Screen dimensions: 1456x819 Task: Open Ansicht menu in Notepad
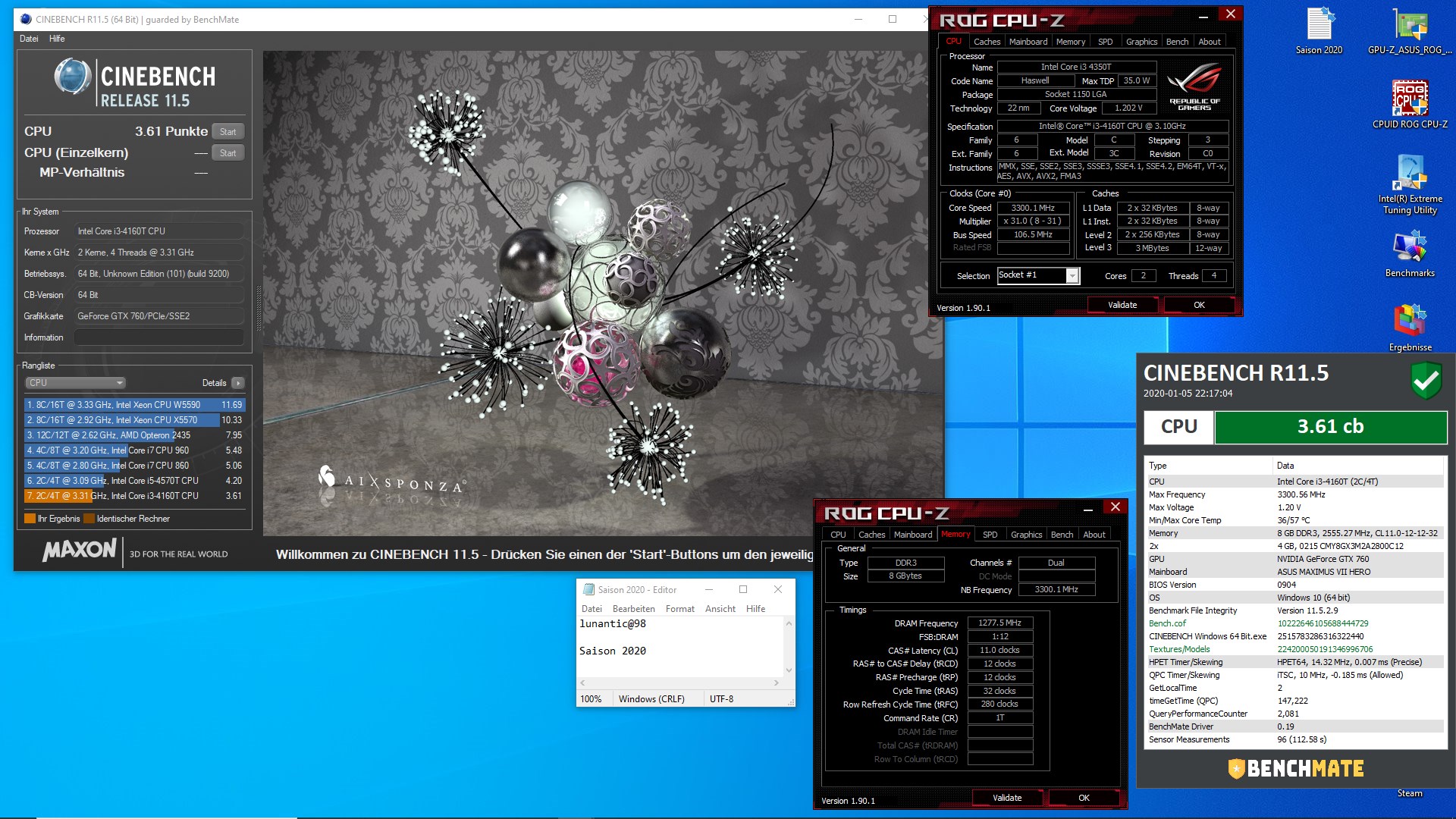720,609
